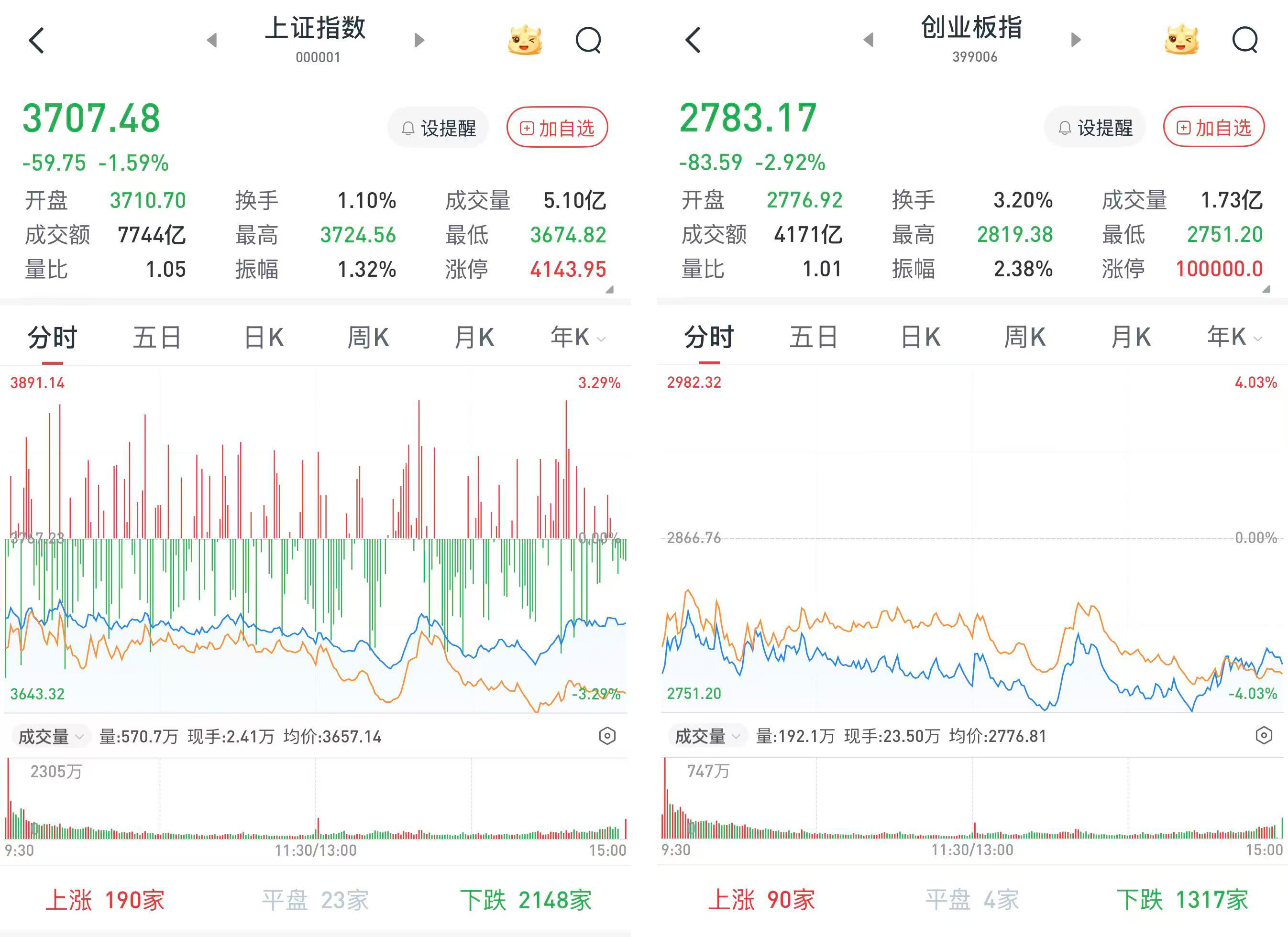Open chart settings hexagon on 上证指数 panel
This screenshot has width=1288, height=937.
[x=607, y=736]
